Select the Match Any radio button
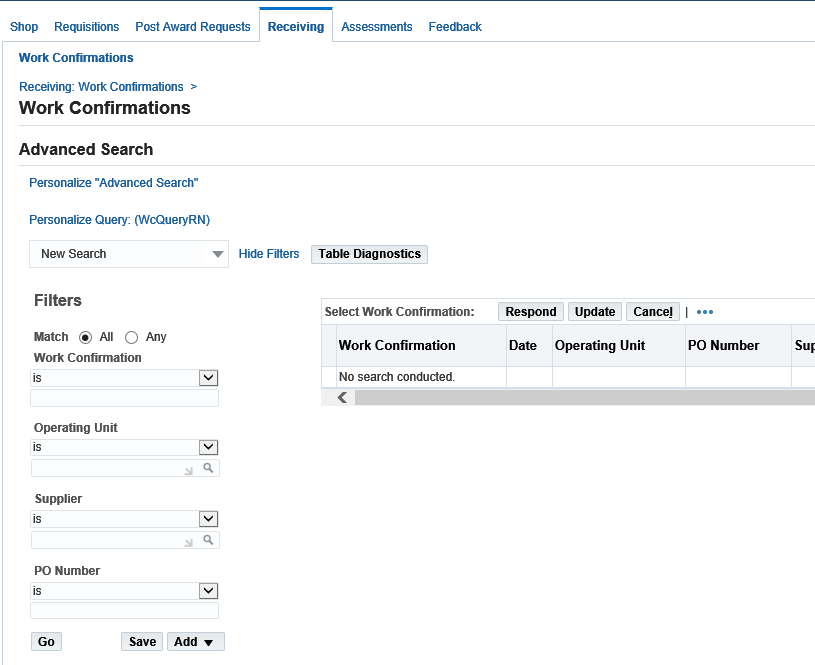This screenshot has width=815, height=665. click(132, 337)
